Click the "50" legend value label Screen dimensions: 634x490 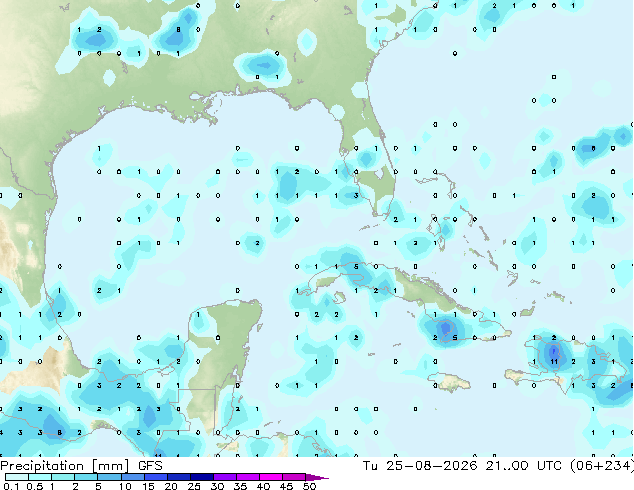310,486
